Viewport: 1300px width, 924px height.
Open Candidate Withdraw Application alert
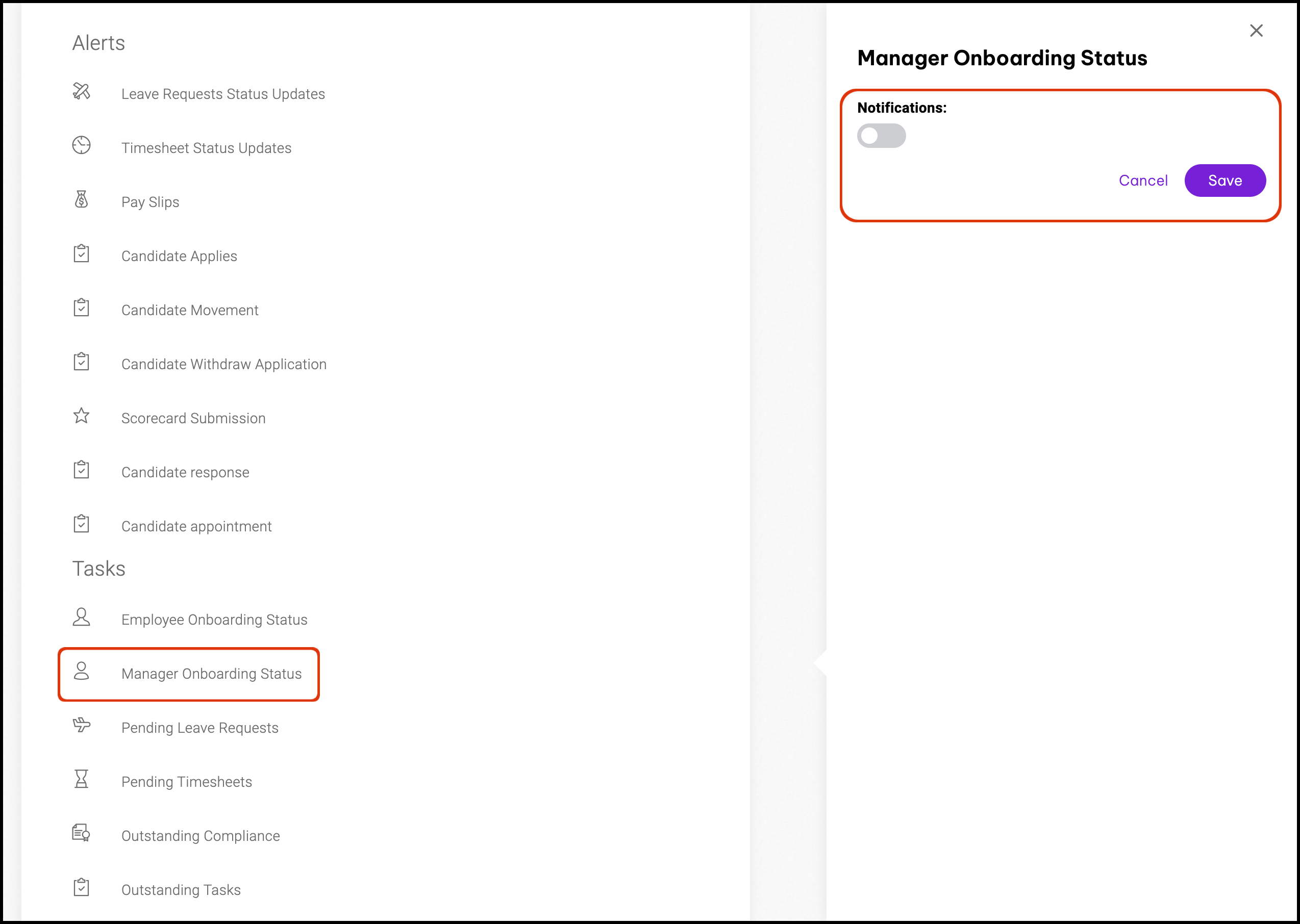[x=223, y=364]
